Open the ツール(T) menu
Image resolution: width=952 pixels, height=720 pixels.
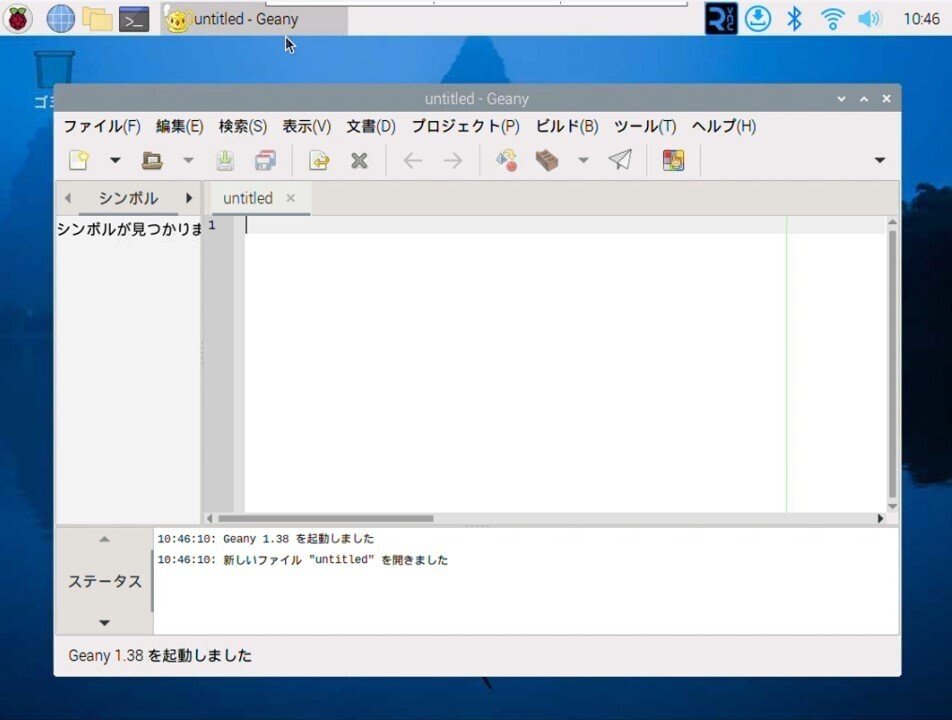(645, 126)
